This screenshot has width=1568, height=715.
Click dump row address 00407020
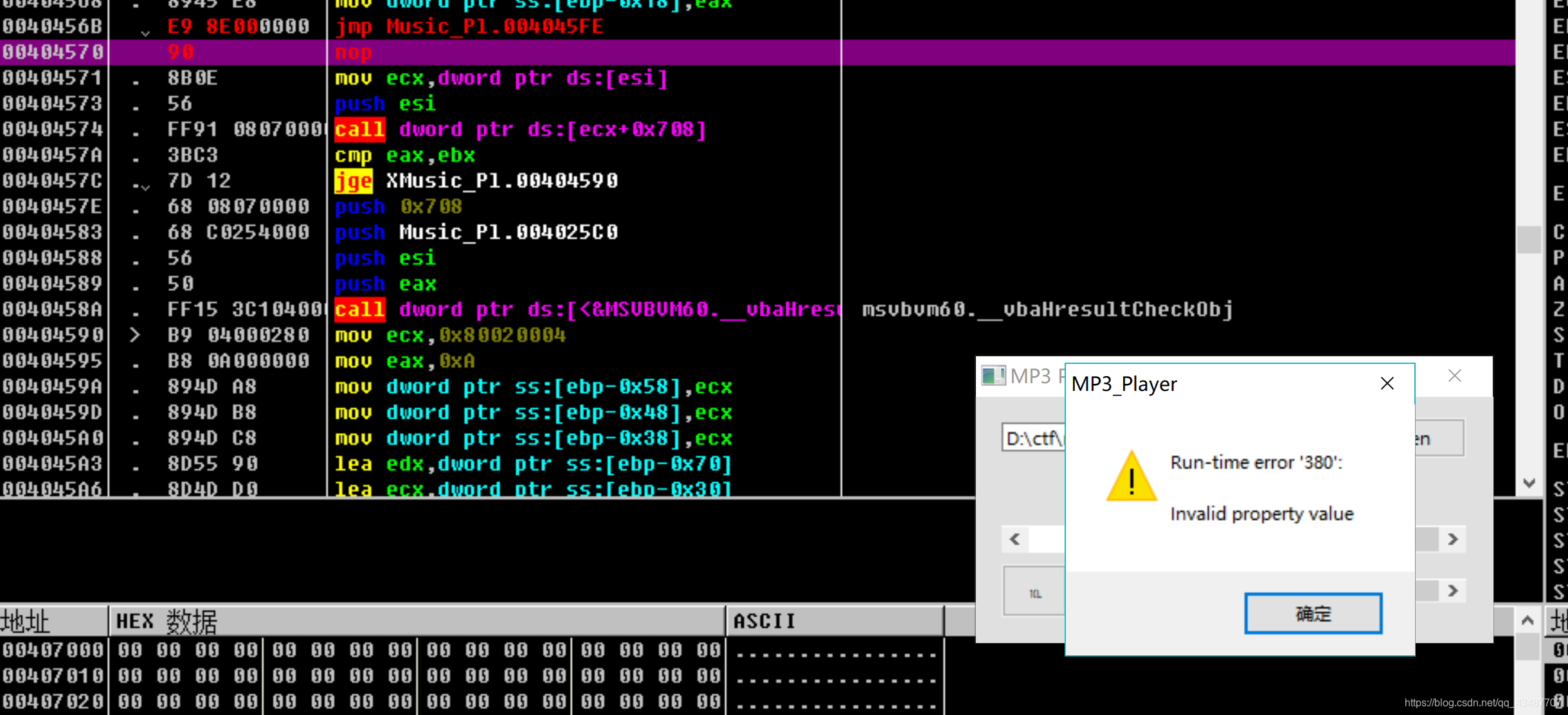click(53, 701)
